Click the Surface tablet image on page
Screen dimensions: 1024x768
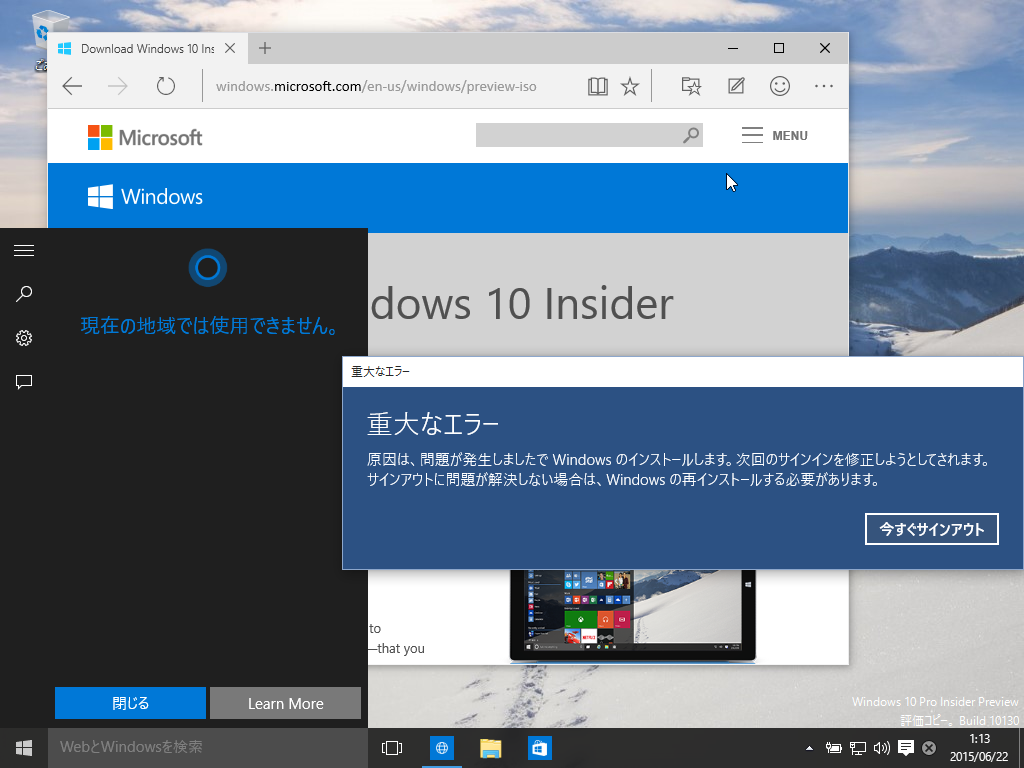[632, 616]
